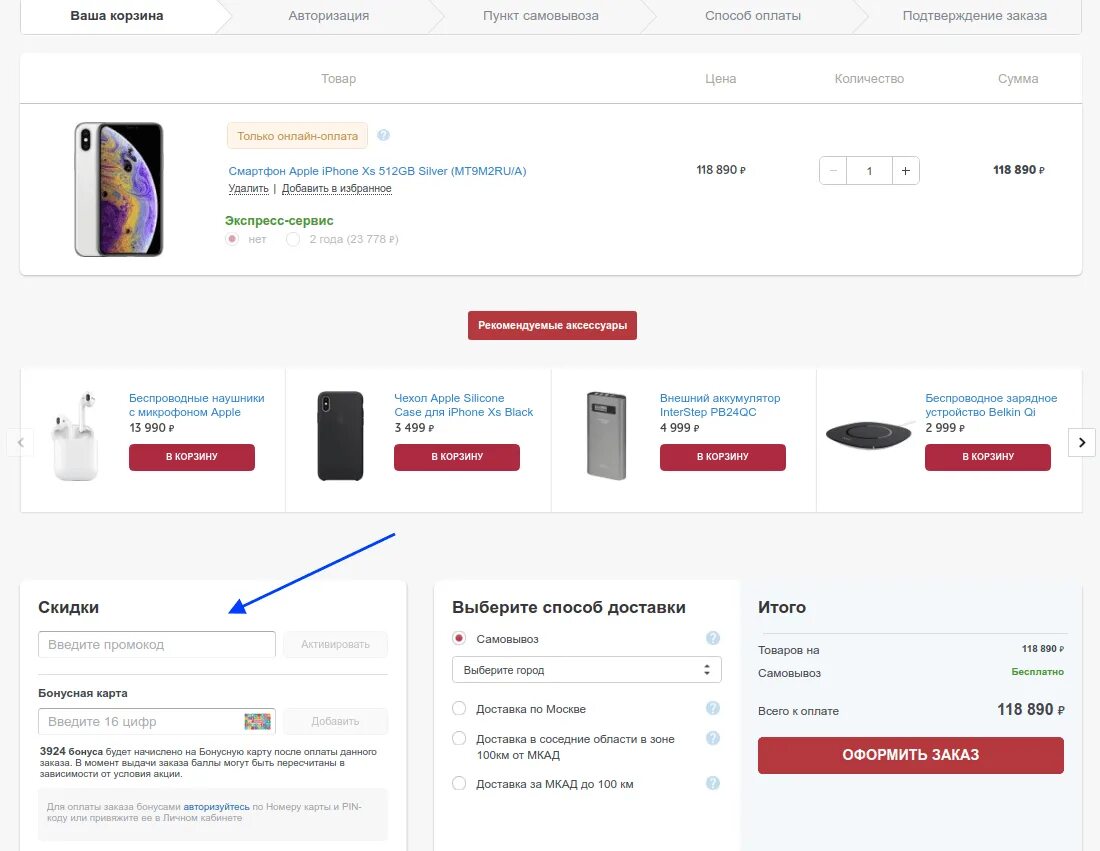Click the InterStep power bank thumbnail
The height and width of the screenshot is (851, 1100).
(x=606, y=436)
